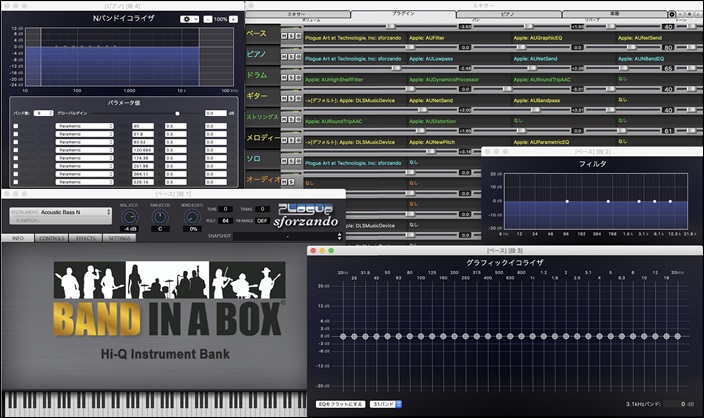
Task: Click the バンド数 stepper in Nバンドイコライザ
Action: (x=43, y=113)
